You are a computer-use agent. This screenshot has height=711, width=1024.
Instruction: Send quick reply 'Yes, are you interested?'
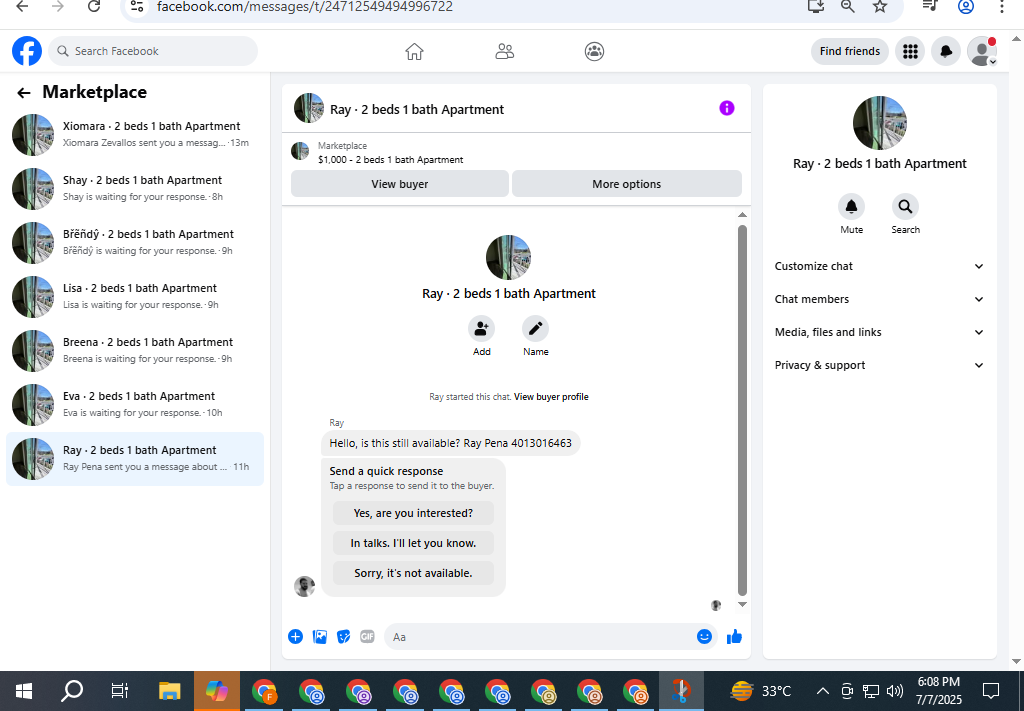(x=413, y=513)
